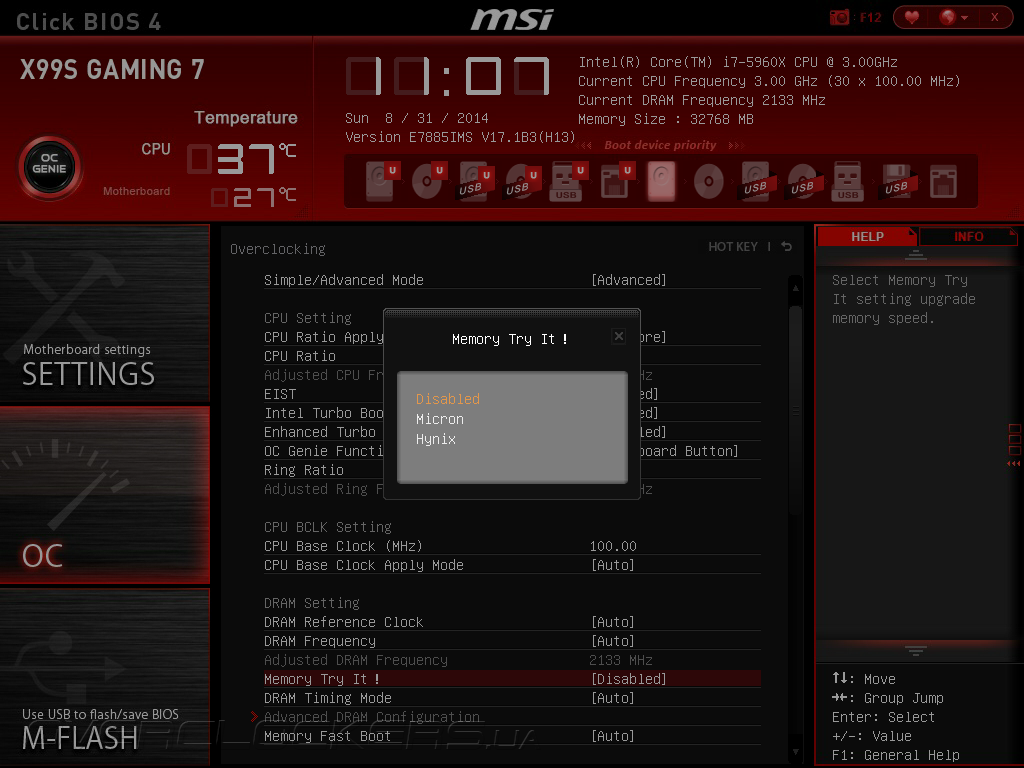This screenshot has width=1024, height=768.
Task: Open the HOT KEY list
Action: pos(733,246)
